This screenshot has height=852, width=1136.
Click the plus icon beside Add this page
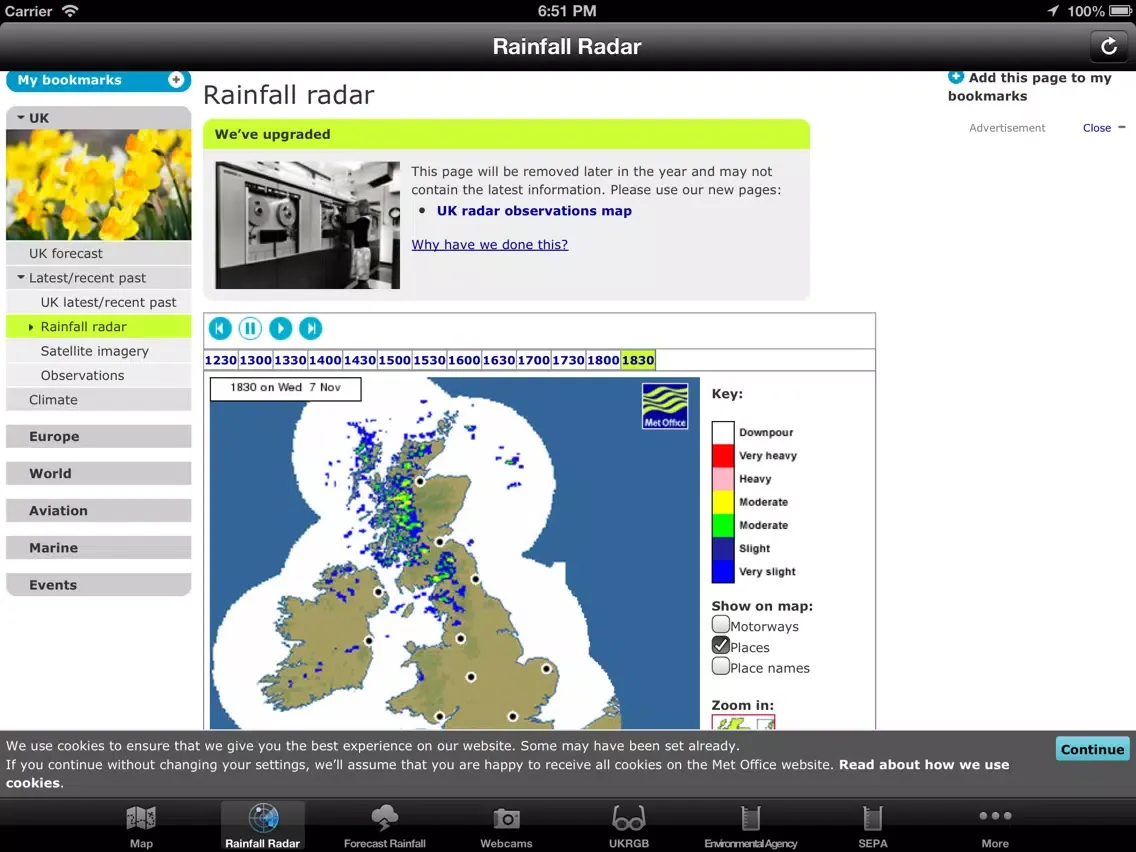tap(956, 77)
